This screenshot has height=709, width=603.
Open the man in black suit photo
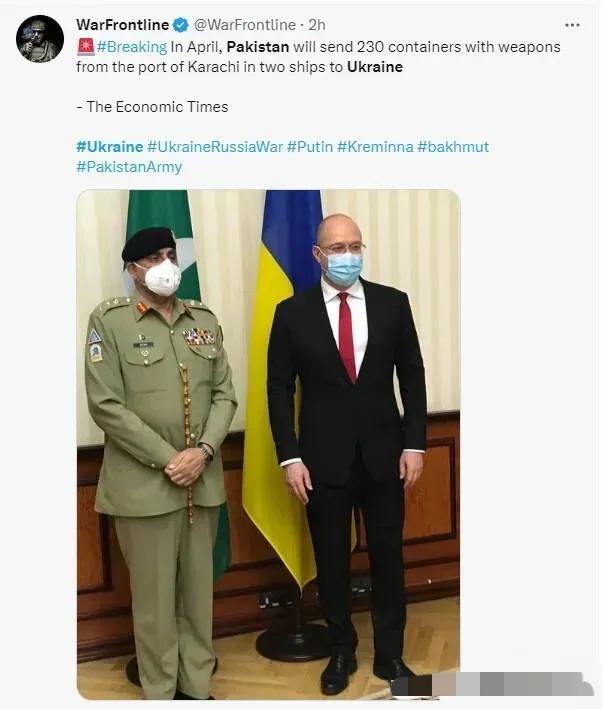[347, 452]
